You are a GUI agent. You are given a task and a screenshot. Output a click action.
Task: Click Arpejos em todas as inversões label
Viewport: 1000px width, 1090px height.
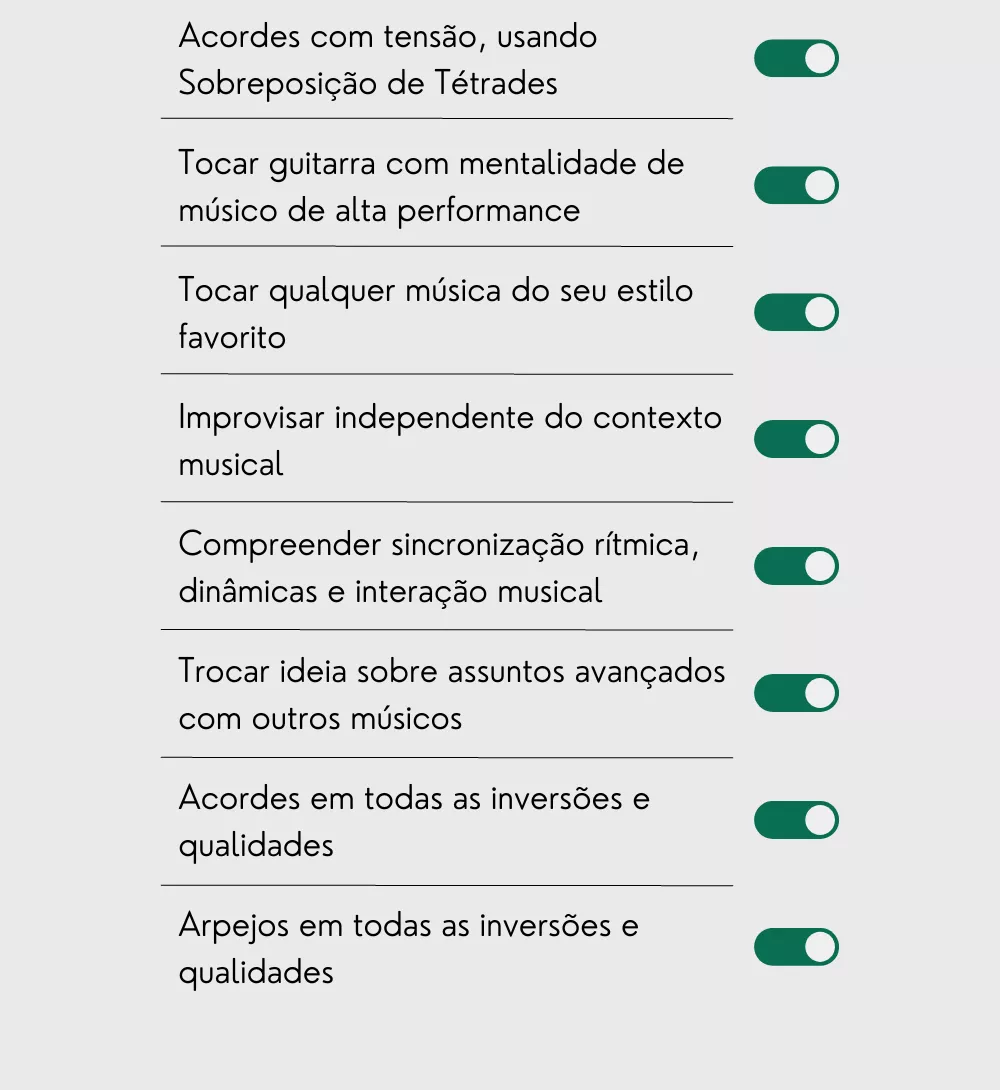pyautogui.click(x=408, y=926)
